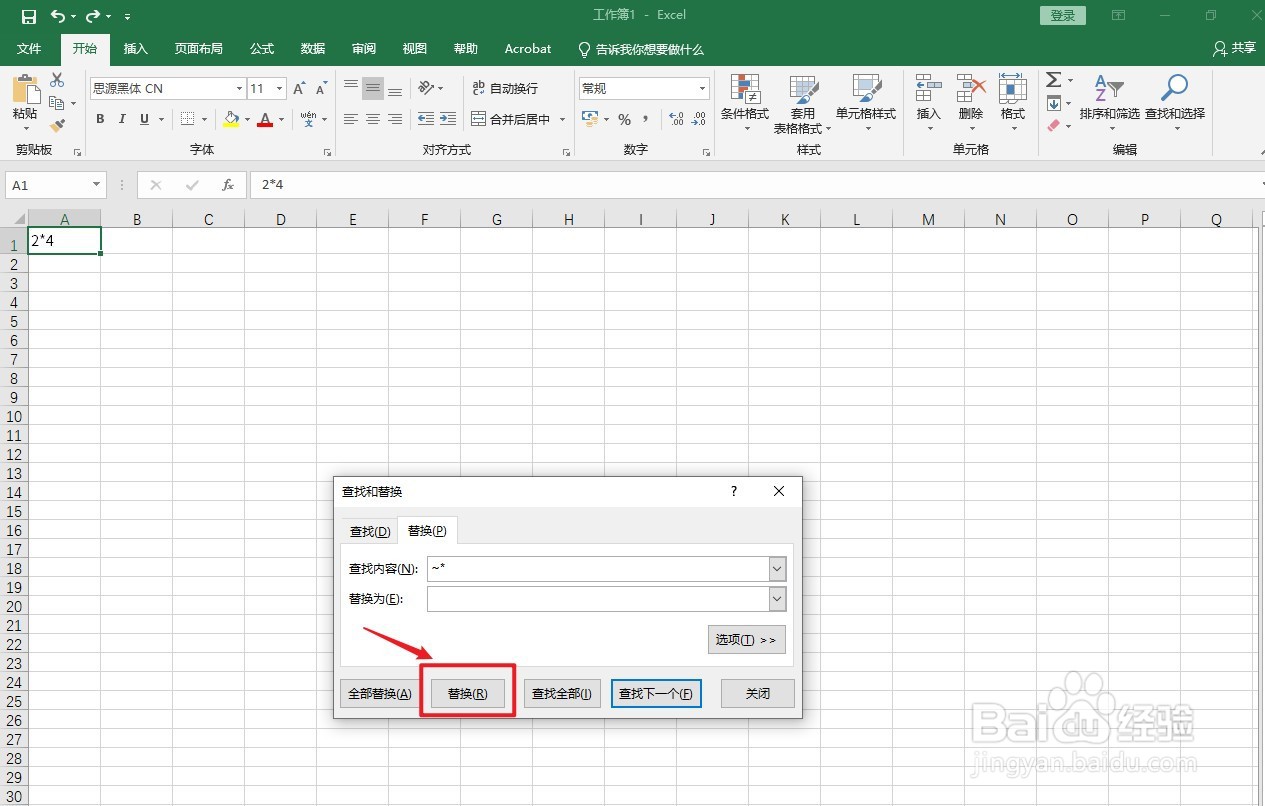
Task: Toggle underline formatting
Action: pos(145,119)
